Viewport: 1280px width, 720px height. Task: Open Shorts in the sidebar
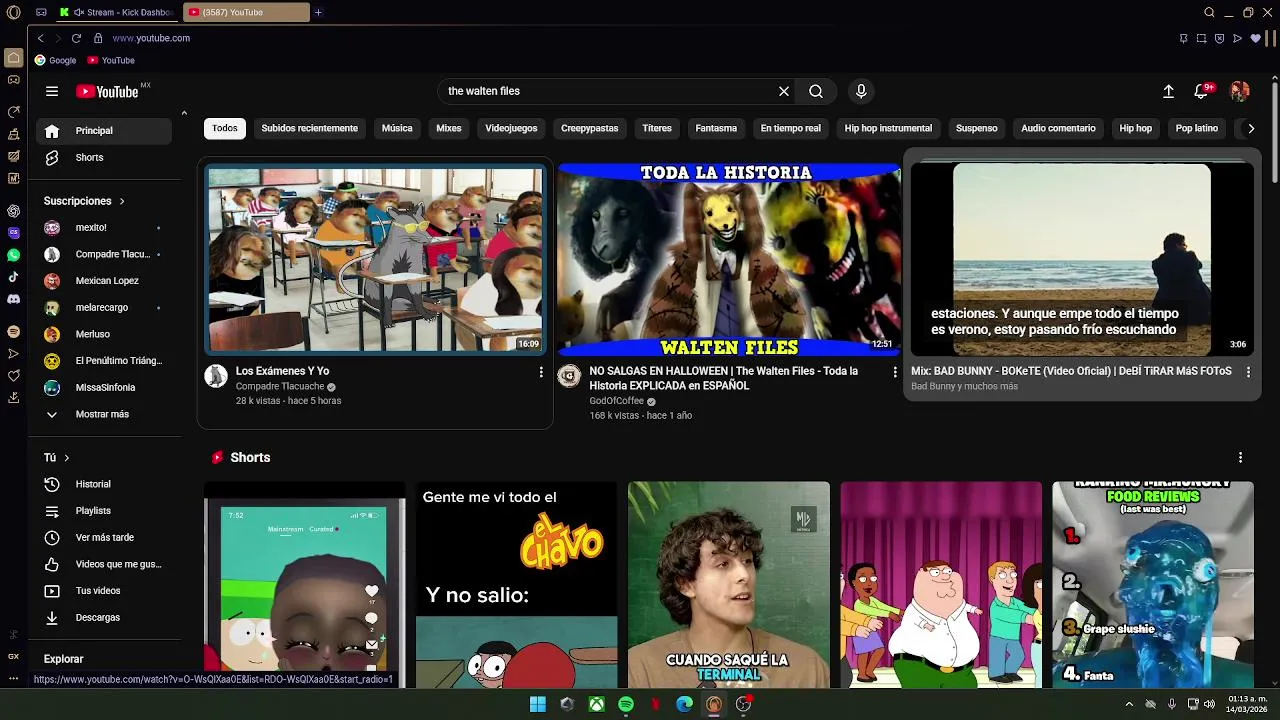(x=104, y=158)
